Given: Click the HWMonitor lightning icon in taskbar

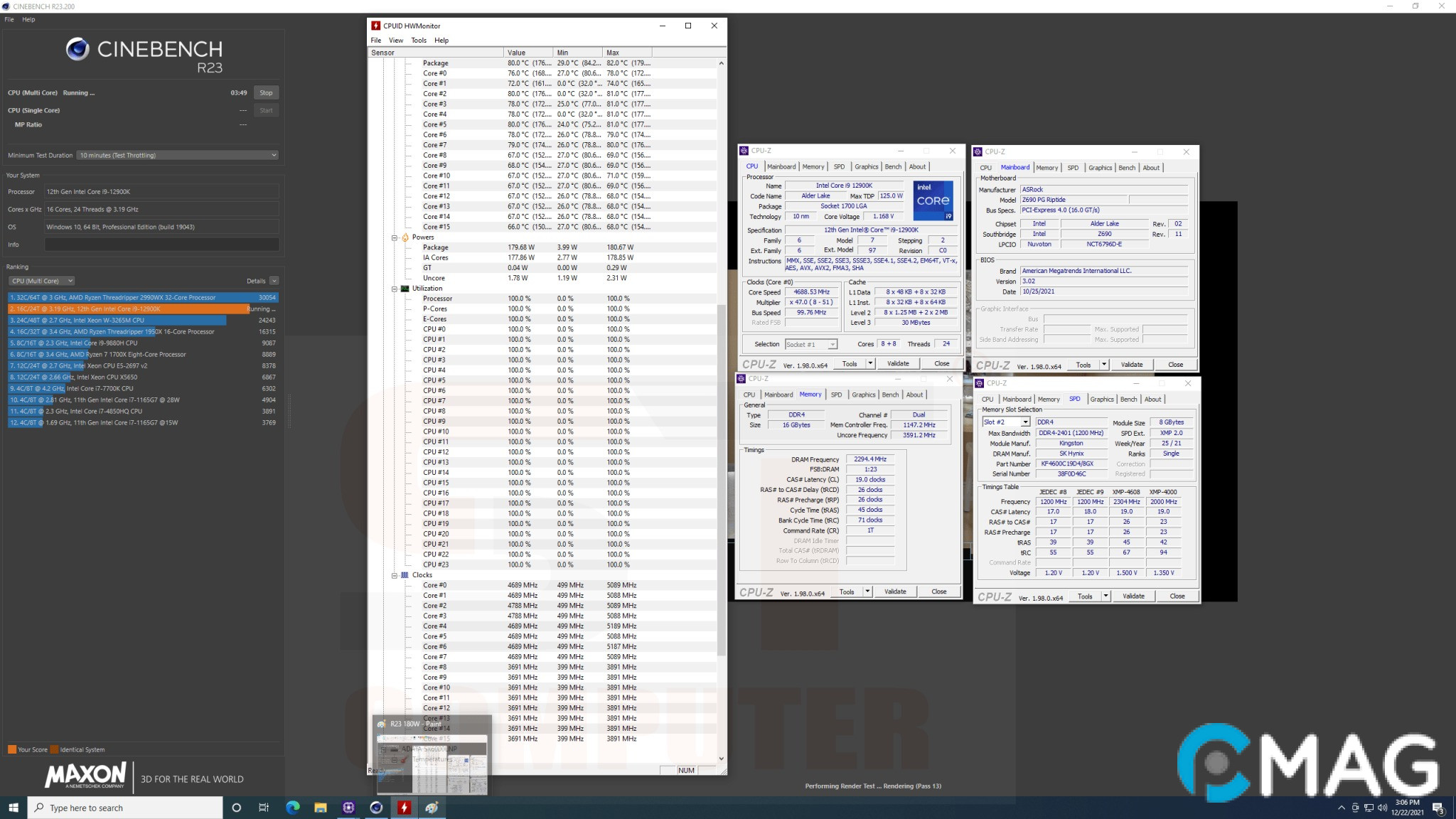Looking at the screenshot, I should pos(404,808).
